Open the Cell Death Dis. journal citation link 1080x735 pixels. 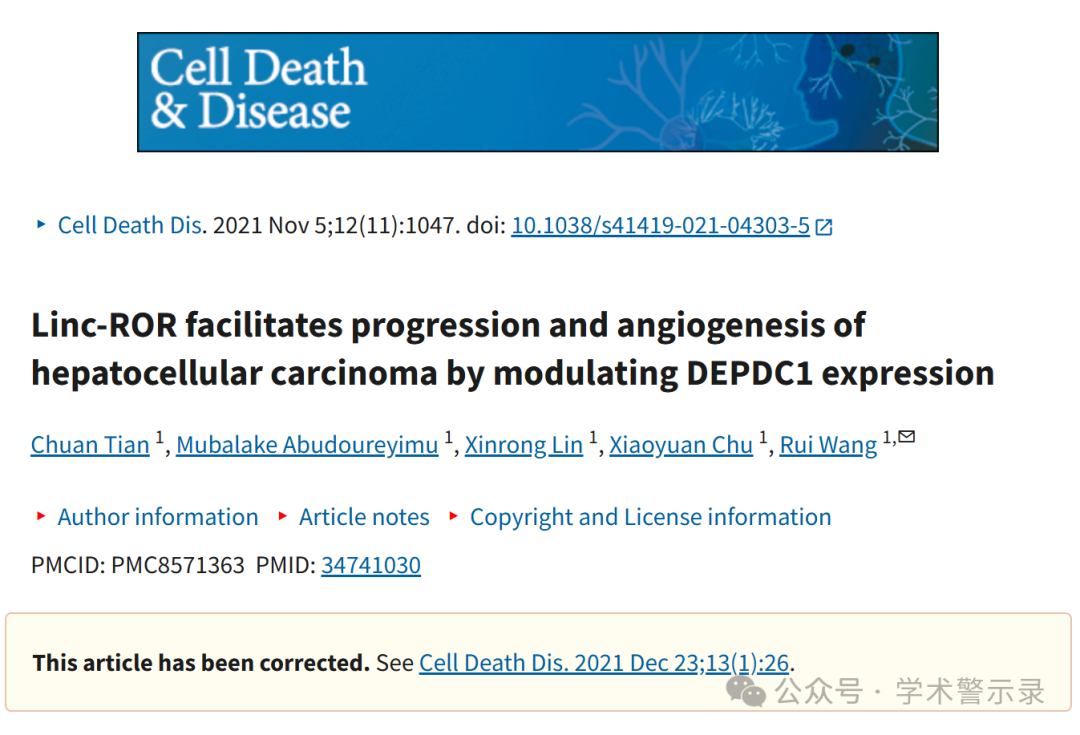point(131,225)
